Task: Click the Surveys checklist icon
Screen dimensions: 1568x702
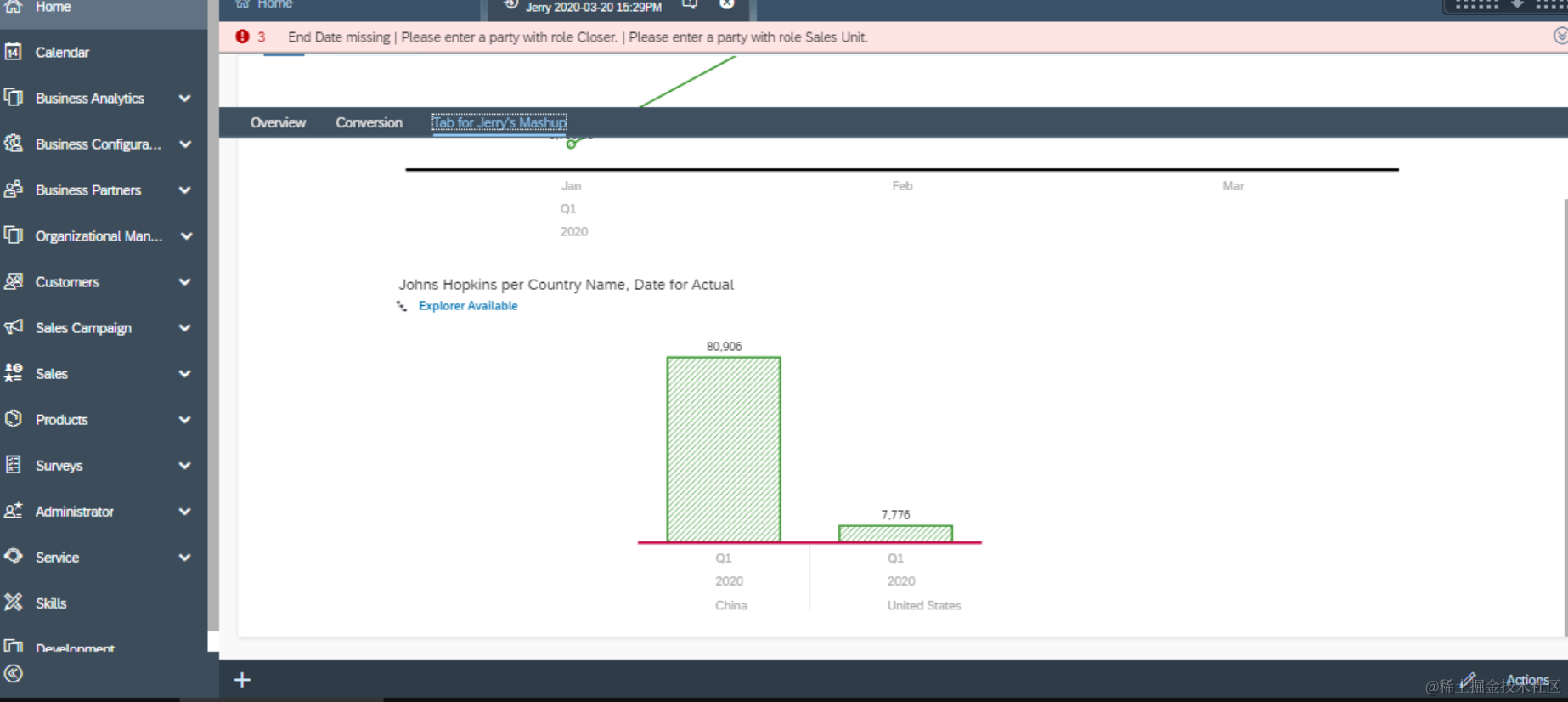Action: (x=13, y=465)
